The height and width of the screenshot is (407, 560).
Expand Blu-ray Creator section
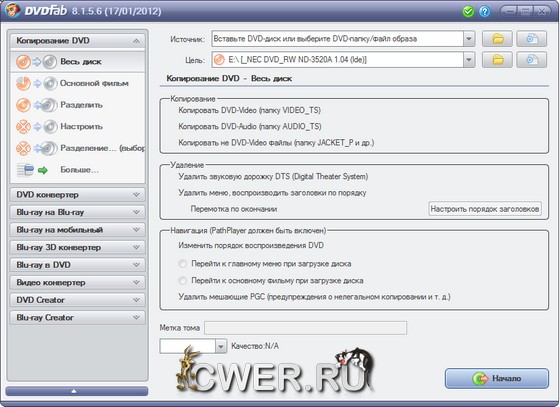[78, 317]
